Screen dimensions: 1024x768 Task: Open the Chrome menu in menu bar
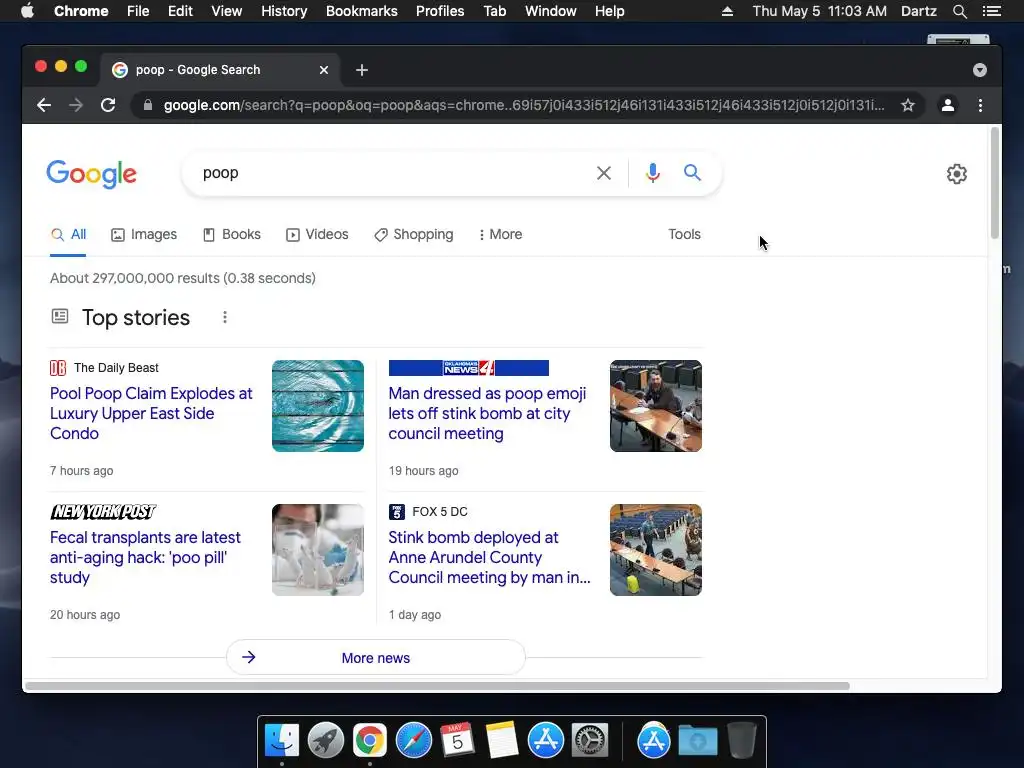click(81, 11)
